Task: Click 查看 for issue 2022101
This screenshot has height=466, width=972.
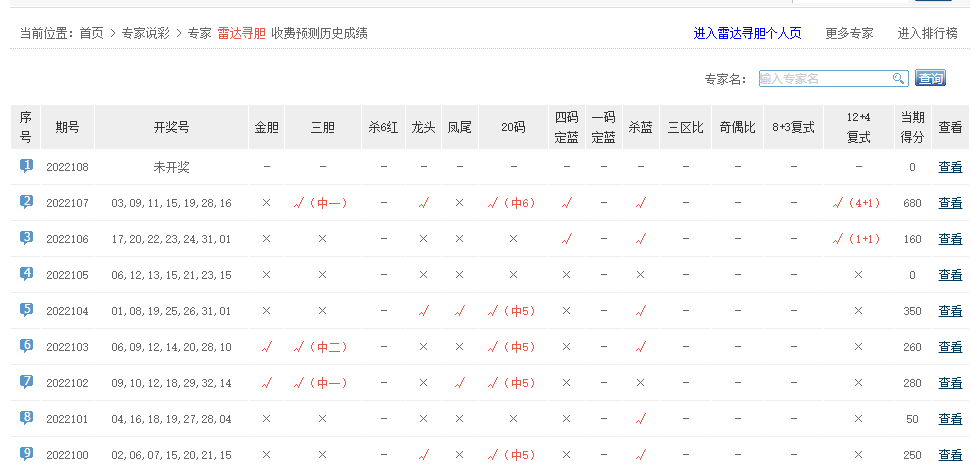Action: point(950,419)
